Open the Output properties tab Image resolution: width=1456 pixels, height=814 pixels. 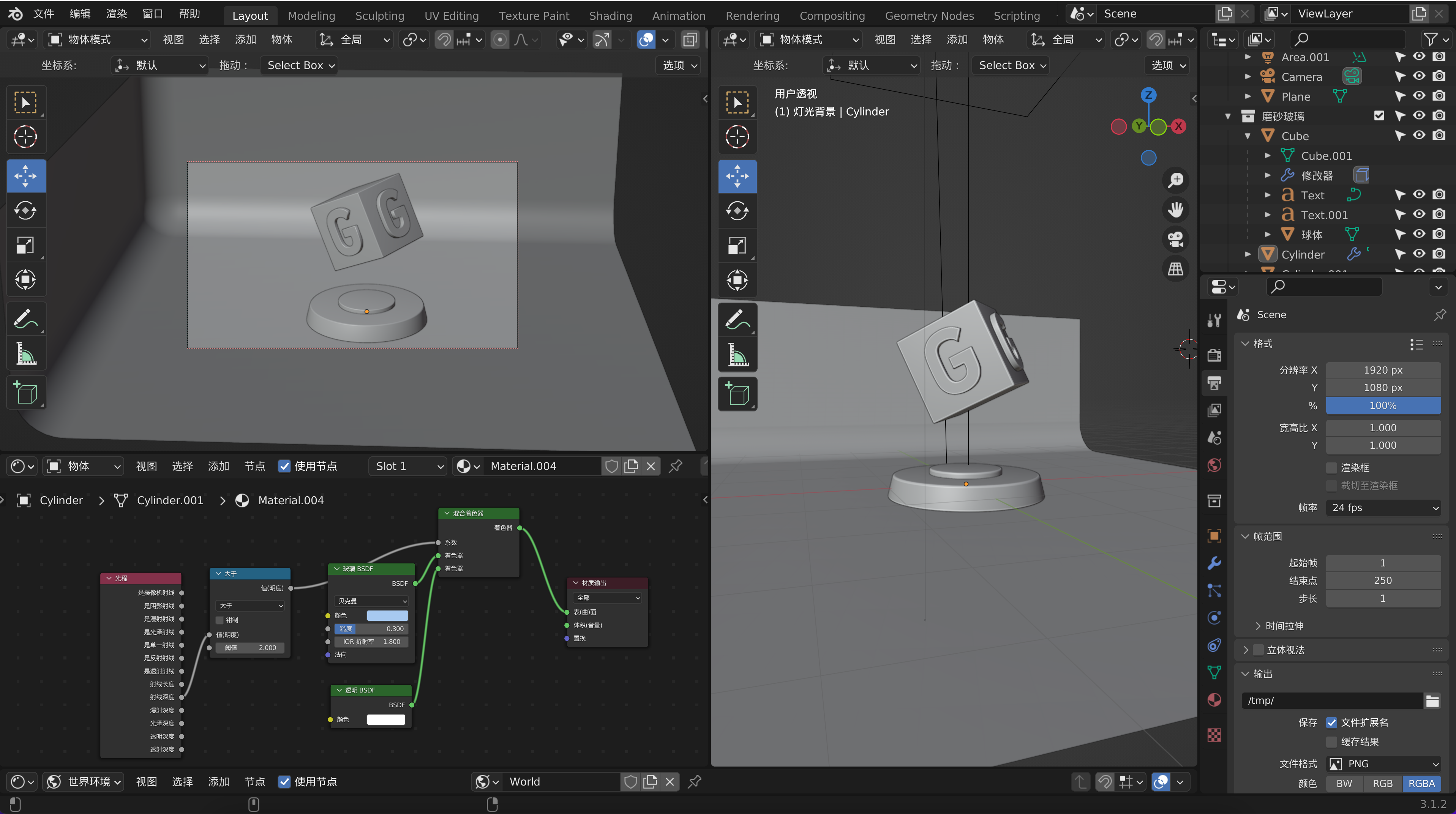tap(1214, 383)
